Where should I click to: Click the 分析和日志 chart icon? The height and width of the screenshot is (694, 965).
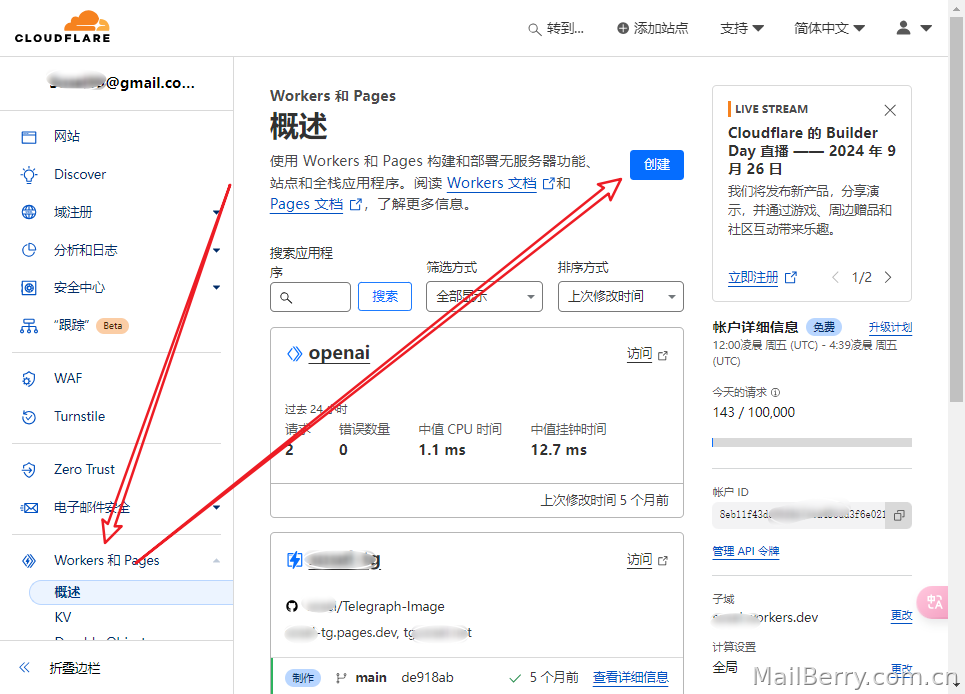tap(29, 250)
